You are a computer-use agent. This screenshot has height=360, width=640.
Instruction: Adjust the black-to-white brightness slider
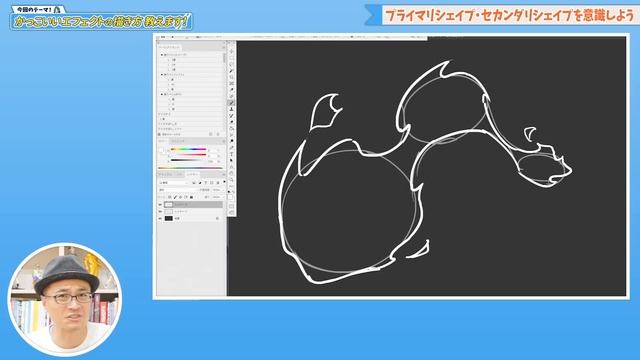click(x=189, y=160)
